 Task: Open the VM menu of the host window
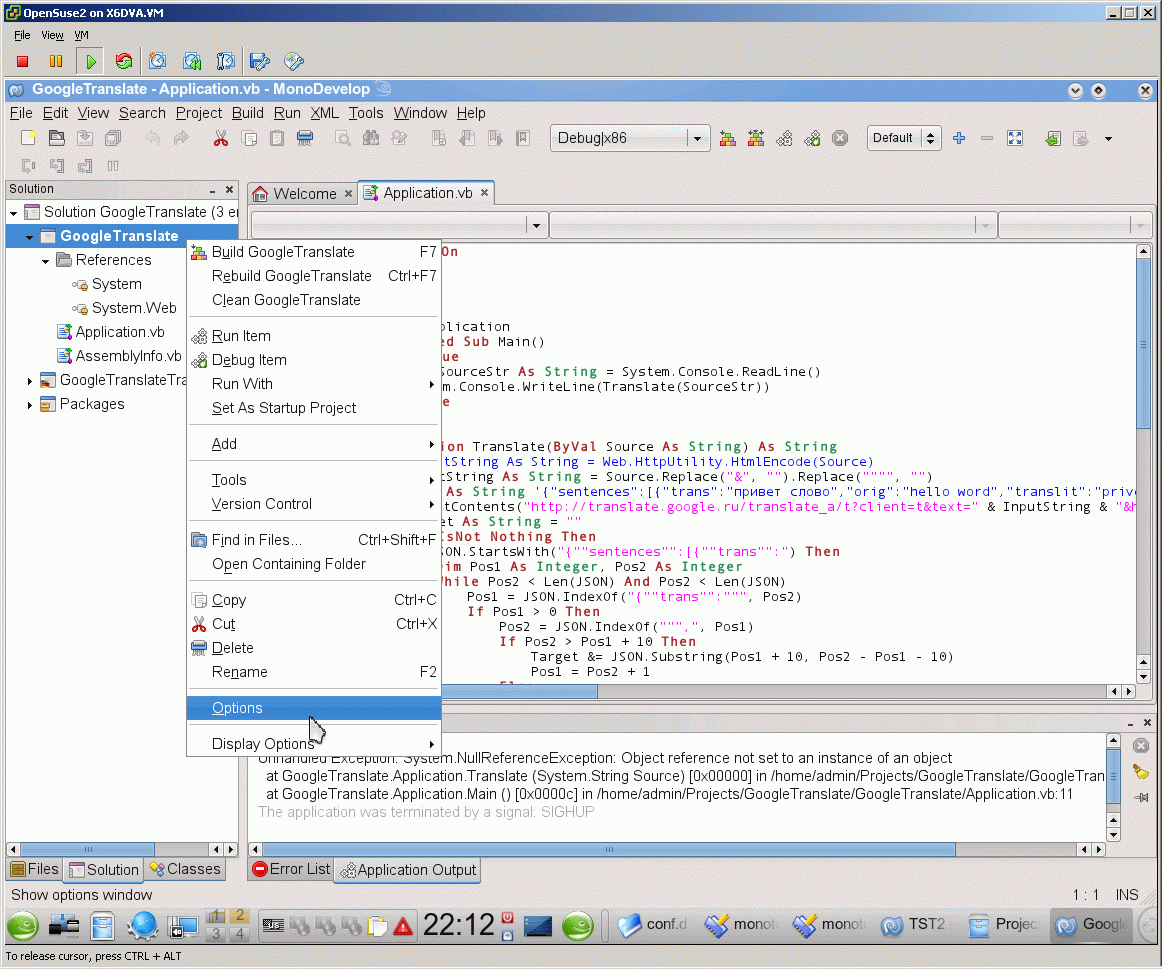tap(81, 35)
